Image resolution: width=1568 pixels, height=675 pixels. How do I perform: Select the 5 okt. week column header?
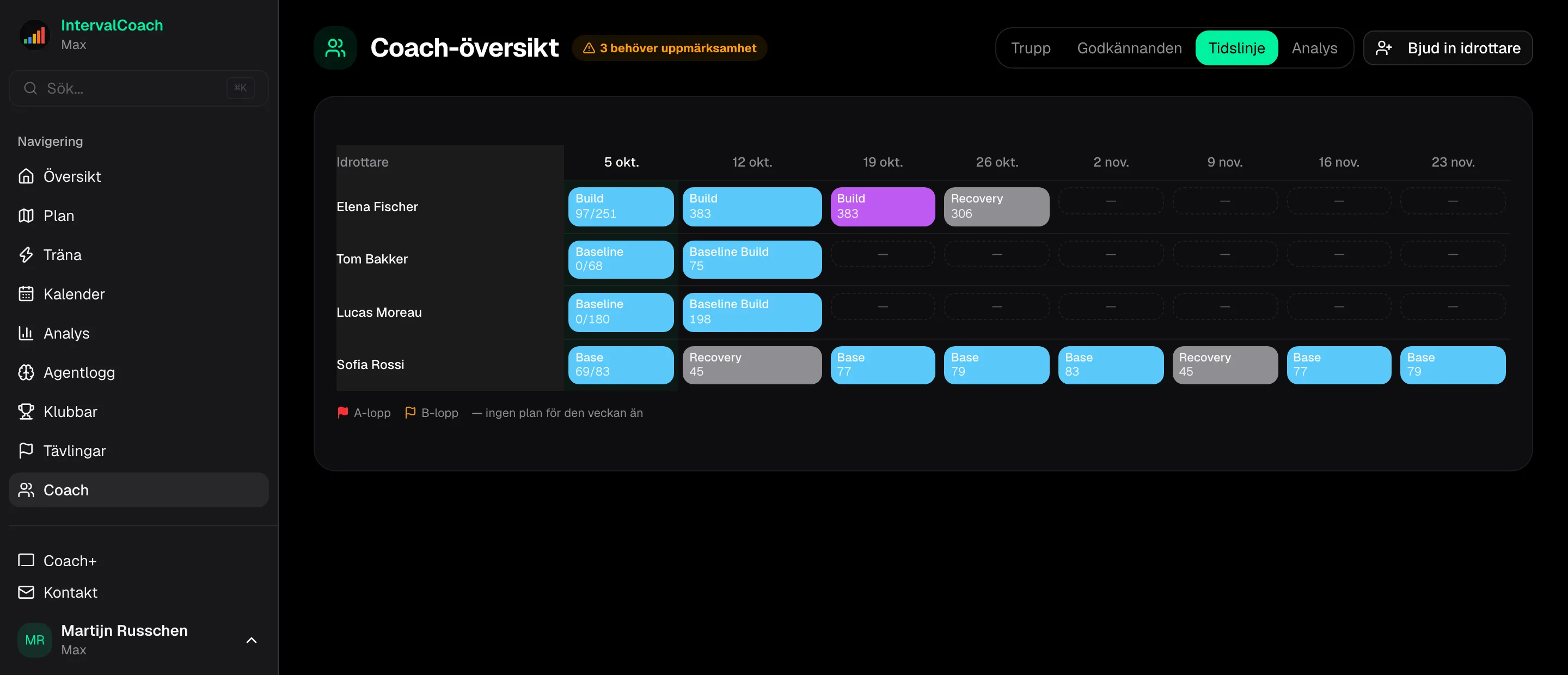[x=621, y=162]
